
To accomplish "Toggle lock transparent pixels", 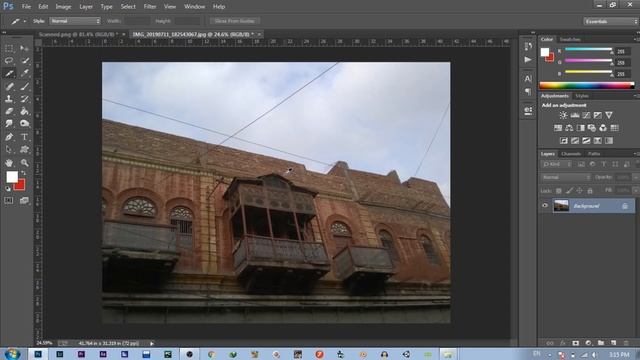I will pos(559,191).
